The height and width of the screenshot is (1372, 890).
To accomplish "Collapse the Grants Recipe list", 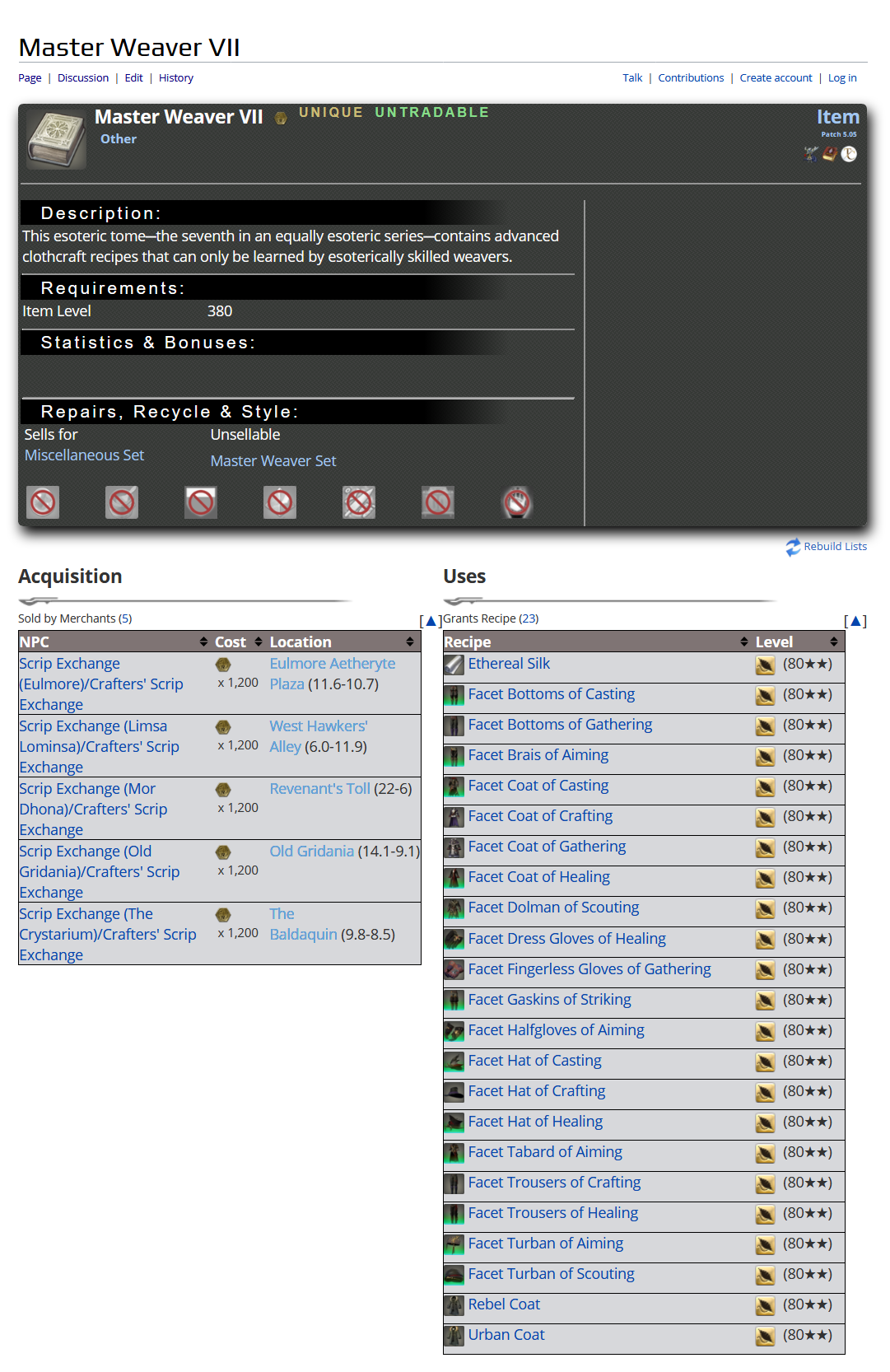I will [855, 621].
